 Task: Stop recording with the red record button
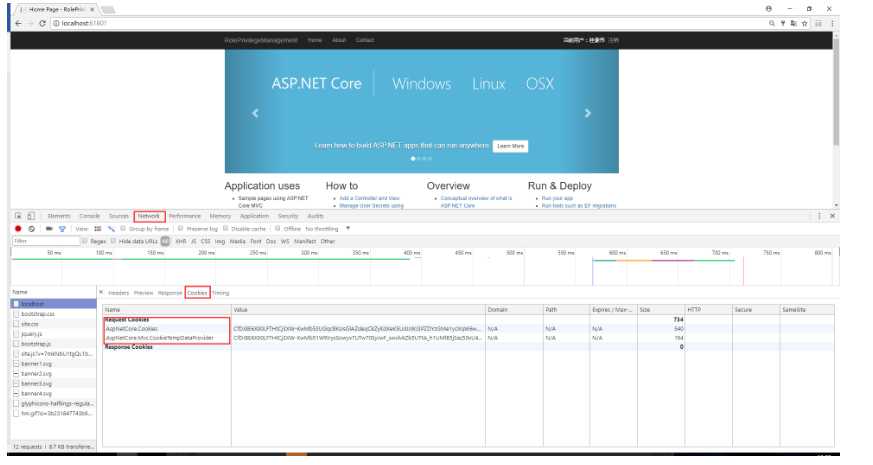[x=18, y=229]
